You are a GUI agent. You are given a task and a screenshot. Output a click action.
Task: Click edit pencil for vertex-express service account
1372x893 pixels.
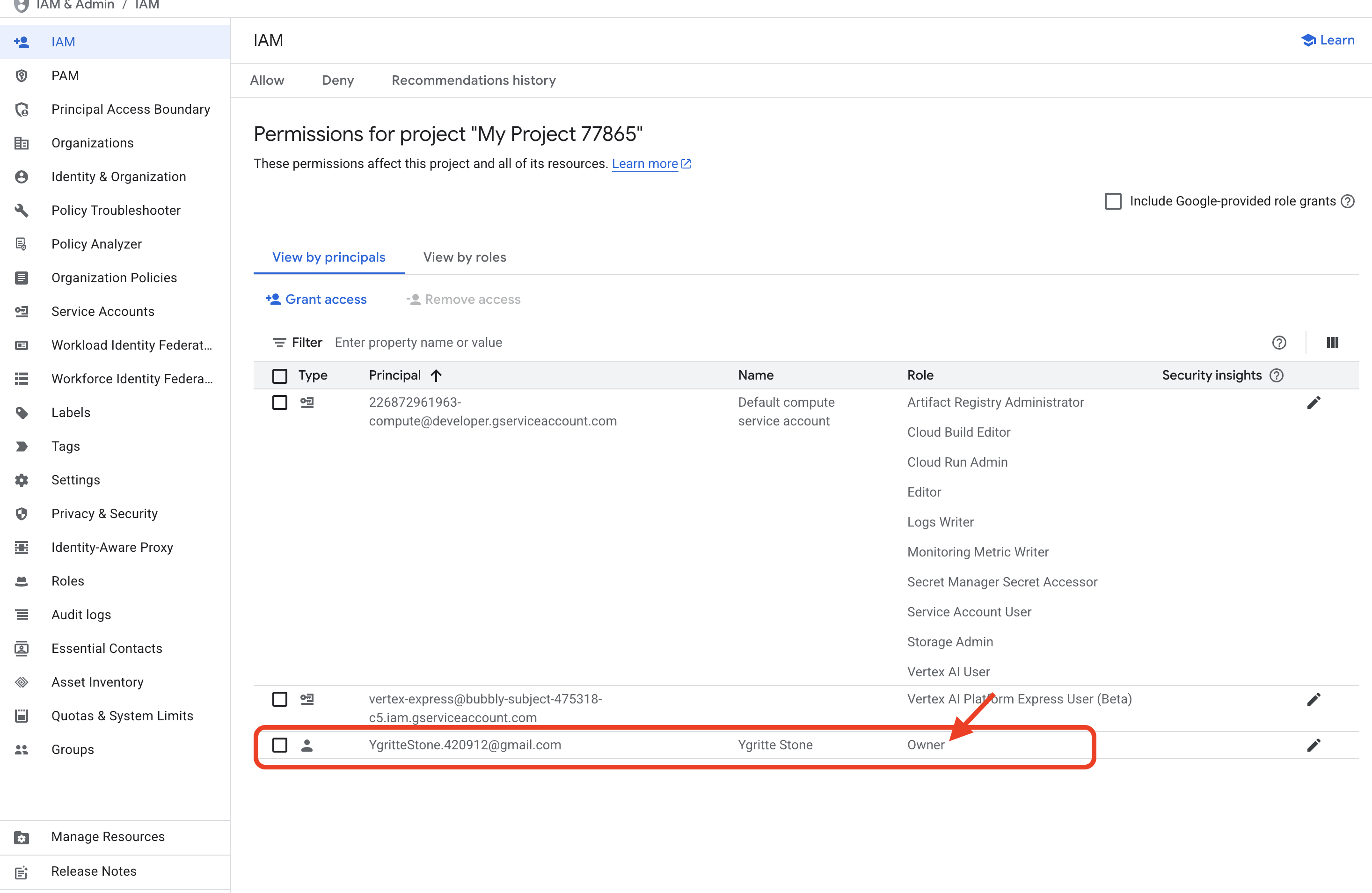pyautogui.click(x=1313, y=699)
